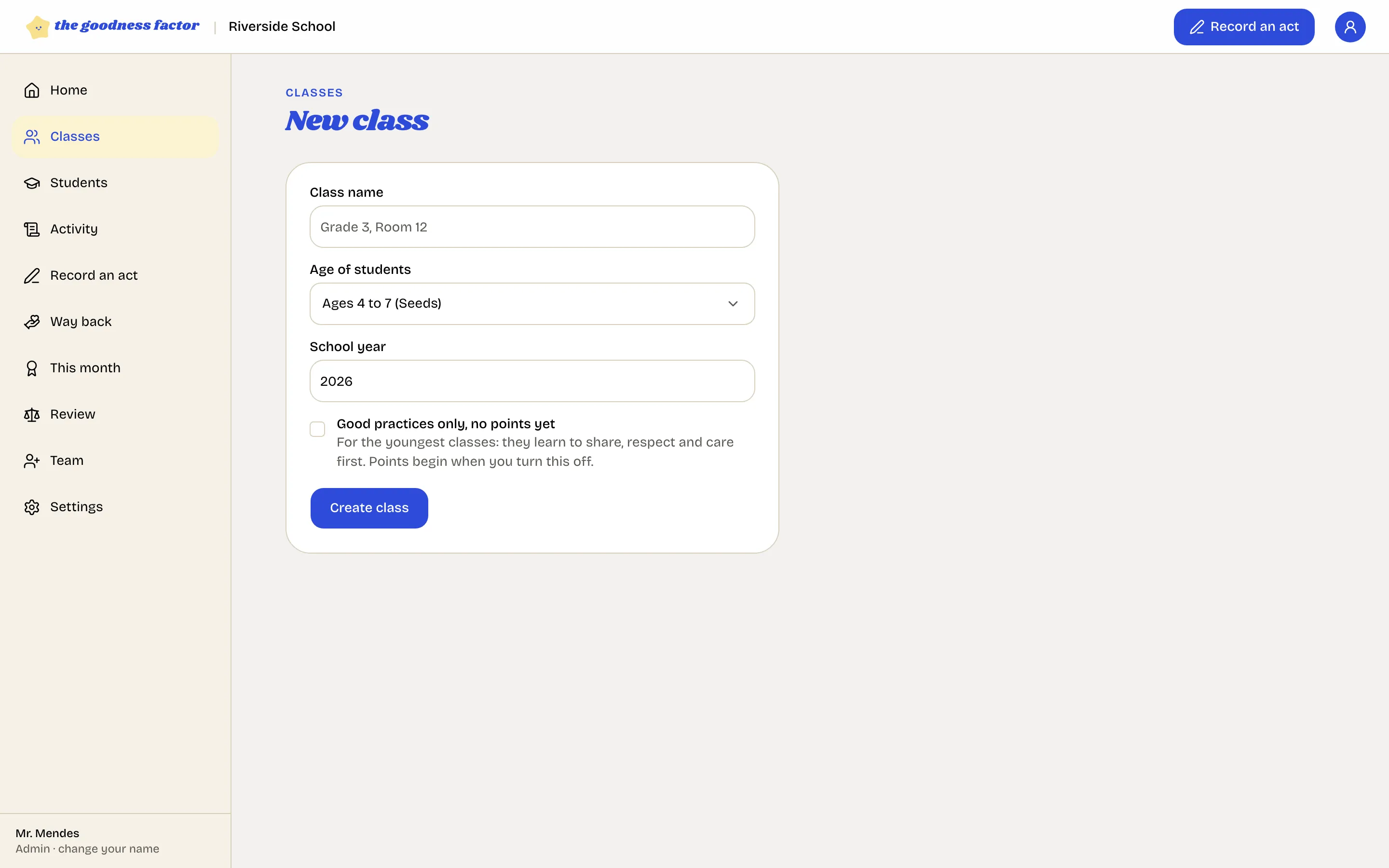The image size is (1389, 868).
Task: Select the Way back handshake icon
Action: point(31,322)
